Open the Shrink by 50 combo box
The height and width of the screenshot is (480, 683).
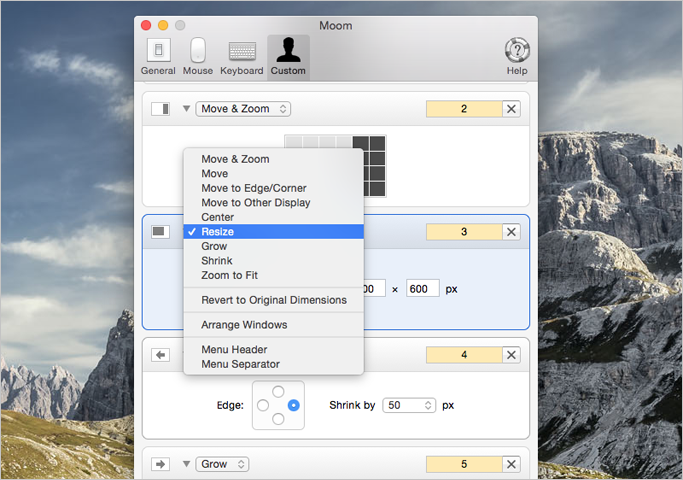point(409,406)
